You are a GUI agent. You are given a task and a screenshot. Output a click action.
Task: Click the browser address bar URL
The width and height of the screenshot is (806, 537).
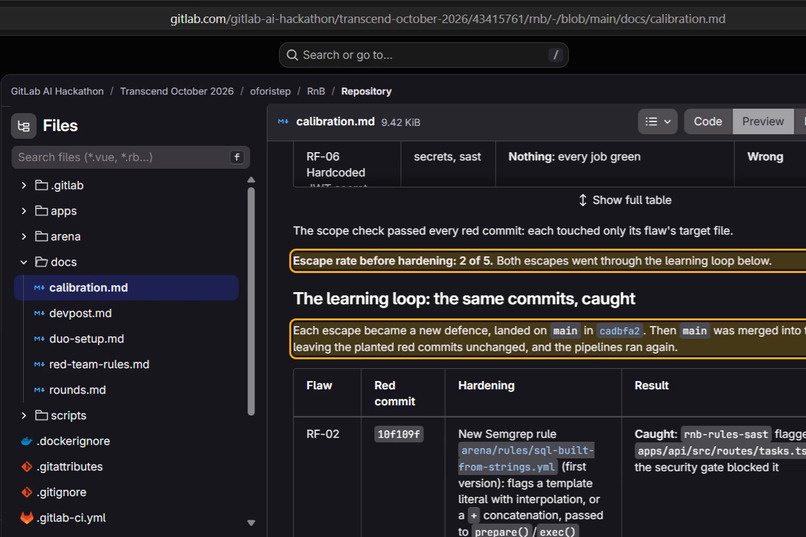click(448, 19)
